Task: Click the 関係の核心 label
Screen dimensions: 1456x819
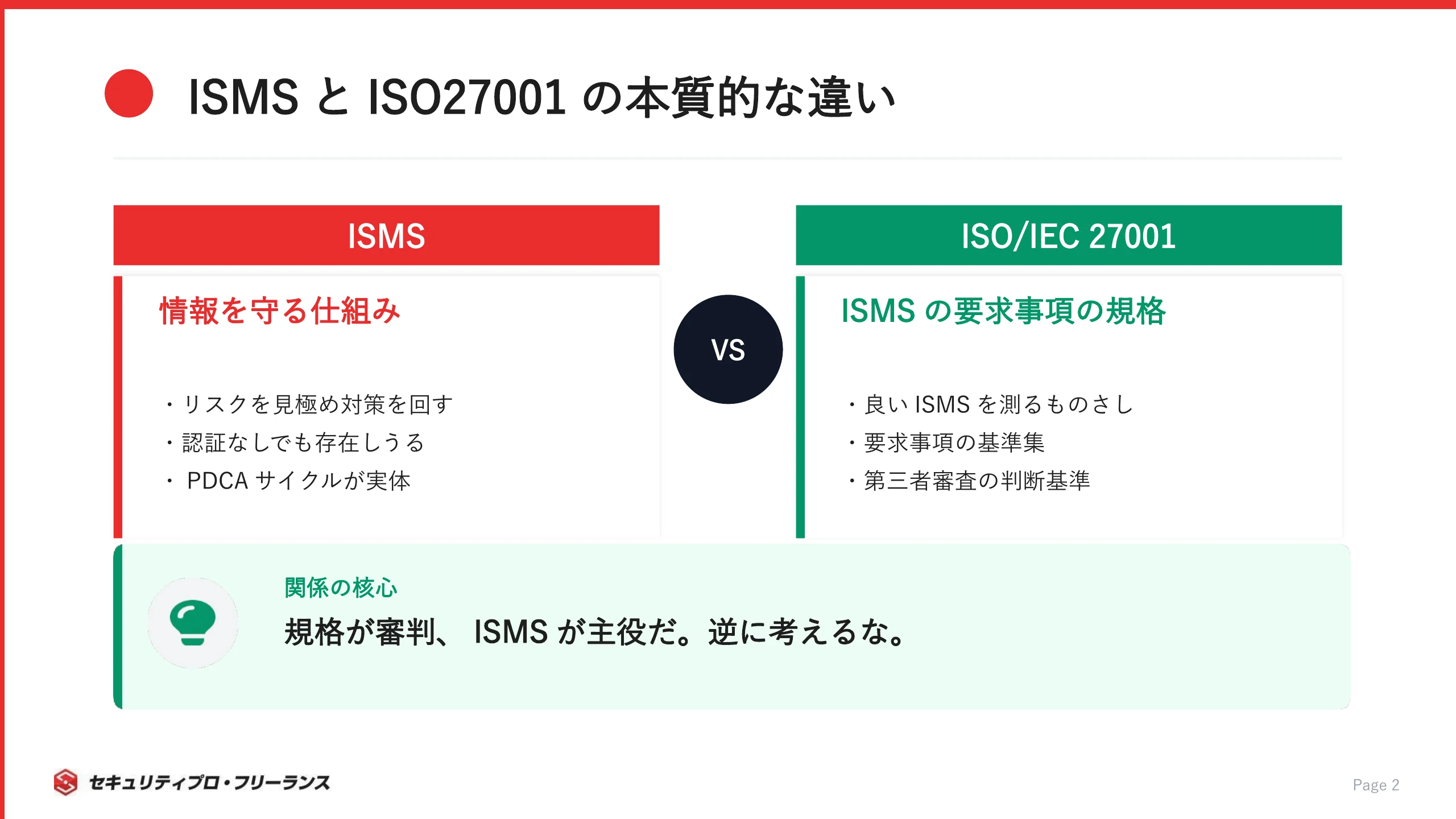Action: (341, 588)
